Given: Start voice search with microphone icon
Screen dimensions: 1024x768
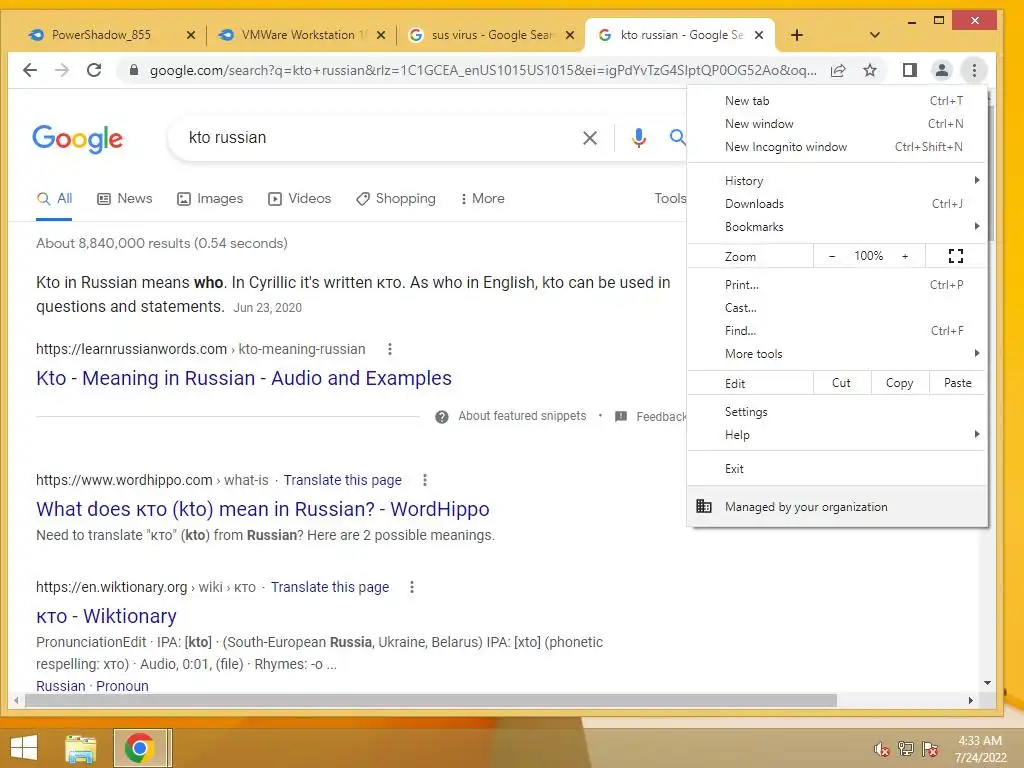Looking at the screenshot, I should click(x=639, y=137).
